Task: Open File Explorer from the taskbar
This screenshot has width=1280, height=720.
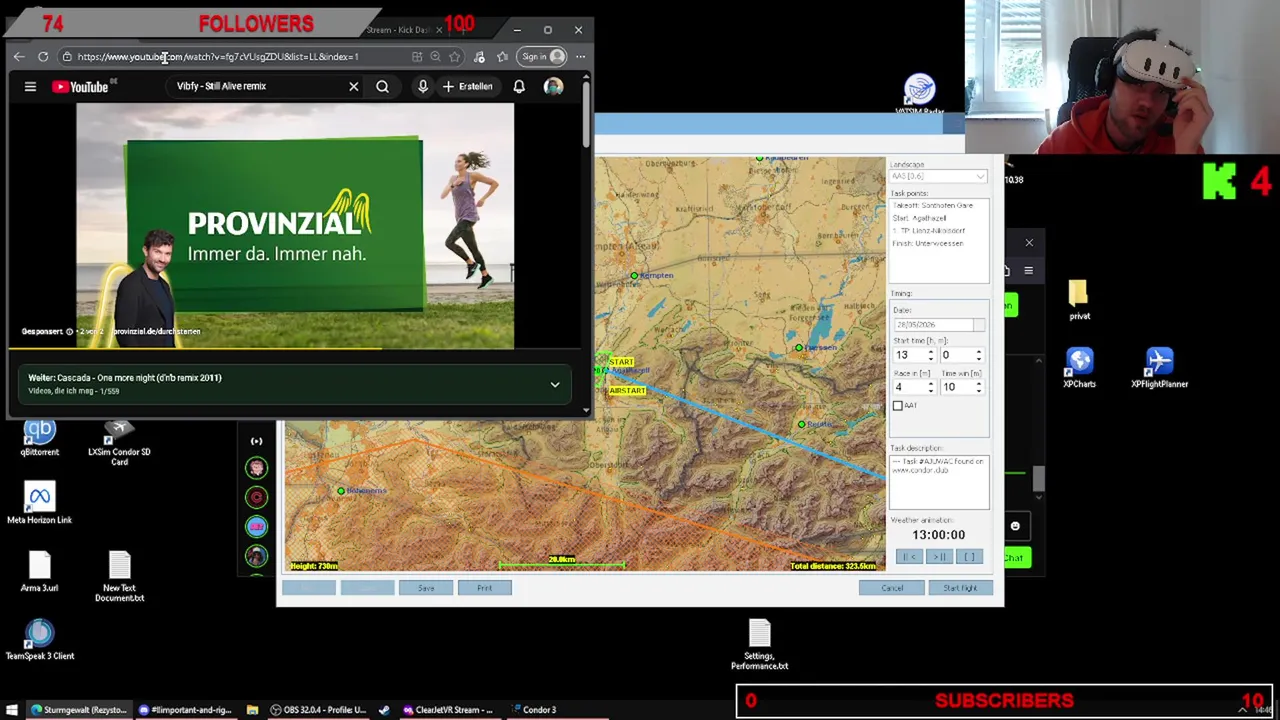Action: click(x=252, y=710)
